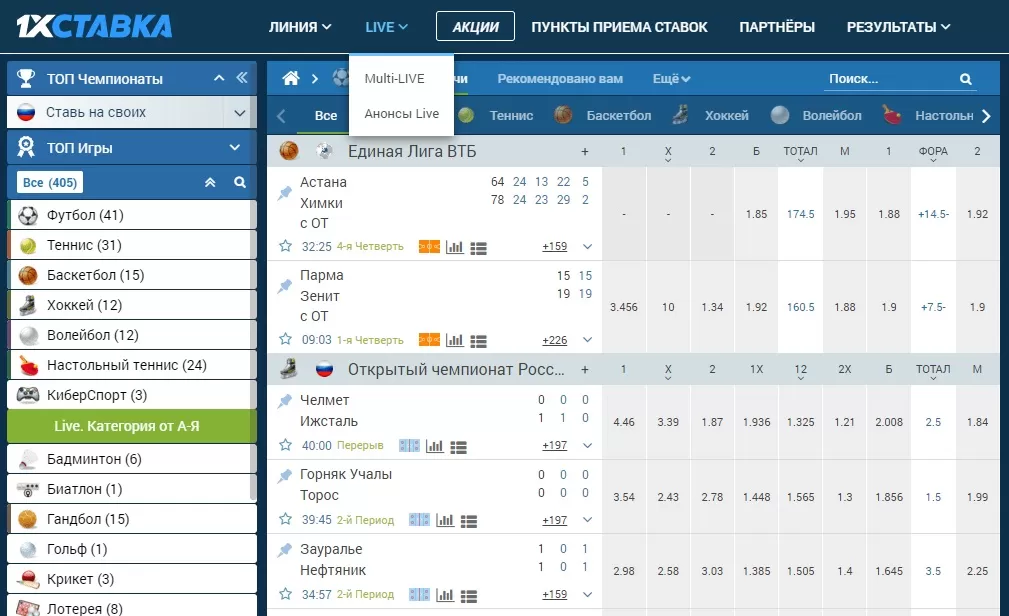The width and height of the screenshot is (1009, 616).
Task: Expand odds for Зауралье vs Нефтяник via chevron
Action: click(588, 592)
